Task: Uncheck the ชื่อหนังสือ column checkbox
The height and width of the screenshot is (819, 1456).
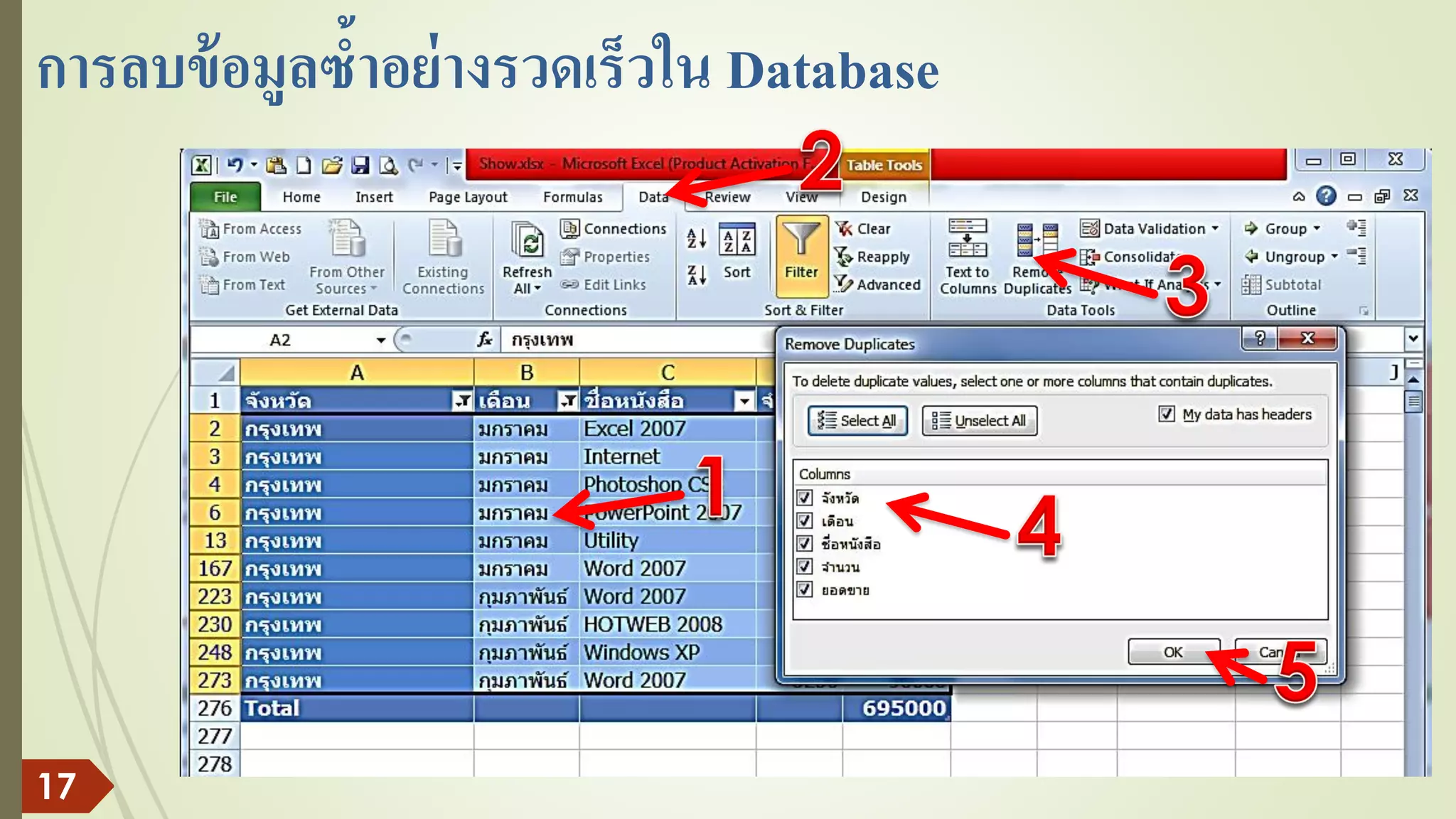Action: click(805, 544)
